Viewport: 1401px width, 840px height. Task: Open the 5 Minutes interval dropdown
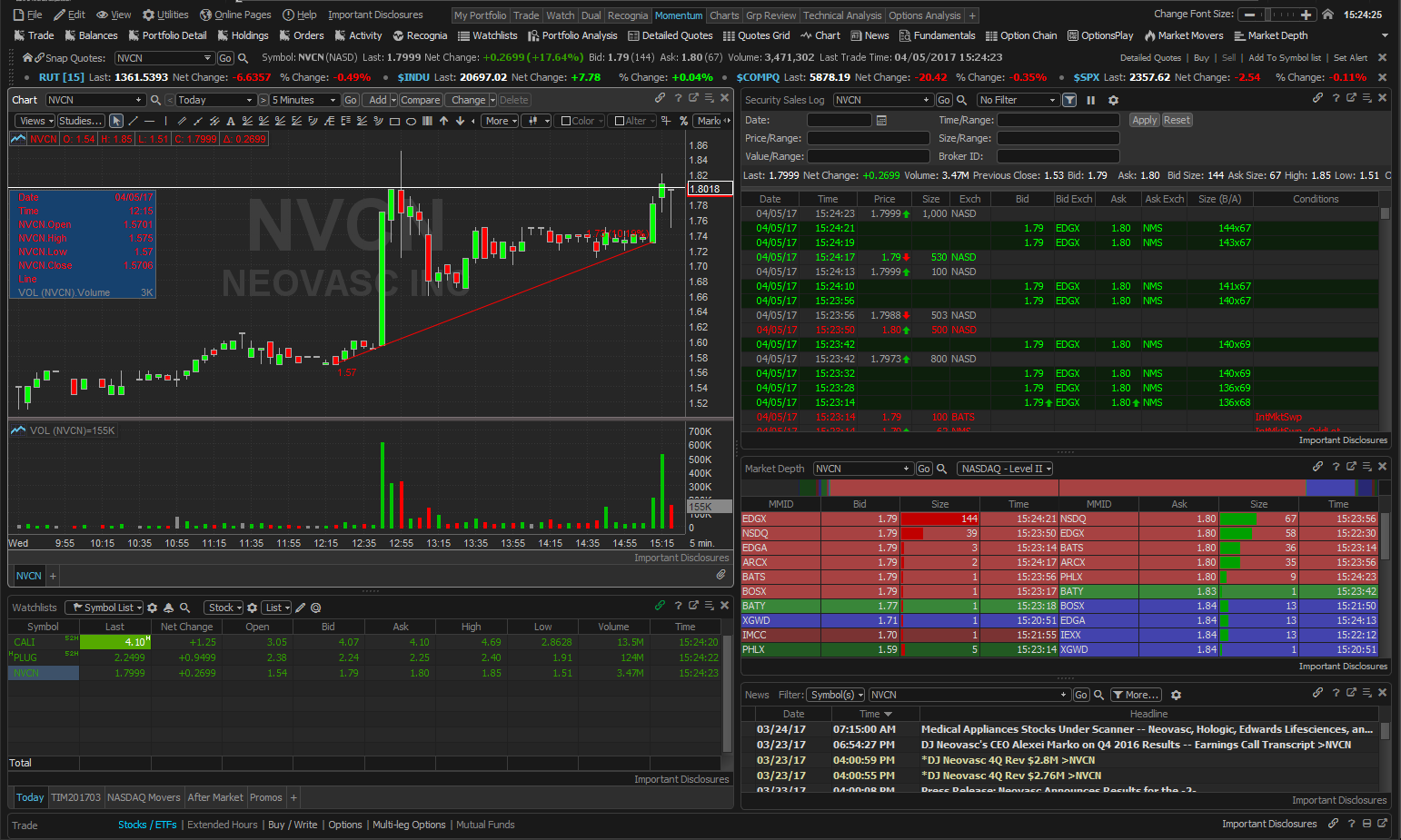(304, 100)
